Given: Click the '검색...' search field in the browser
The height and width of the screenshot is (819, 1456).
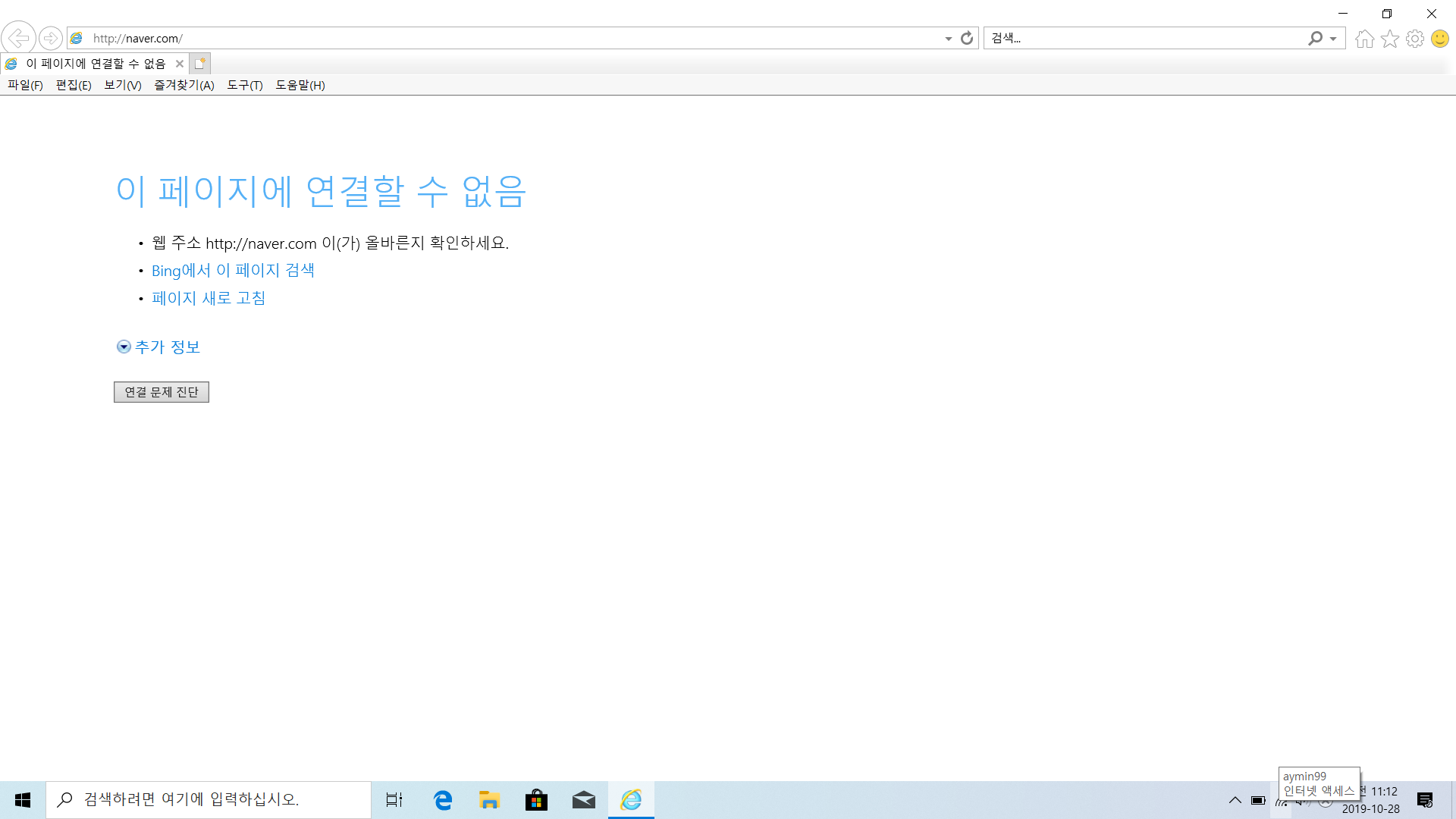Looking at the screenshot, I should click(x=1145, y=38).
